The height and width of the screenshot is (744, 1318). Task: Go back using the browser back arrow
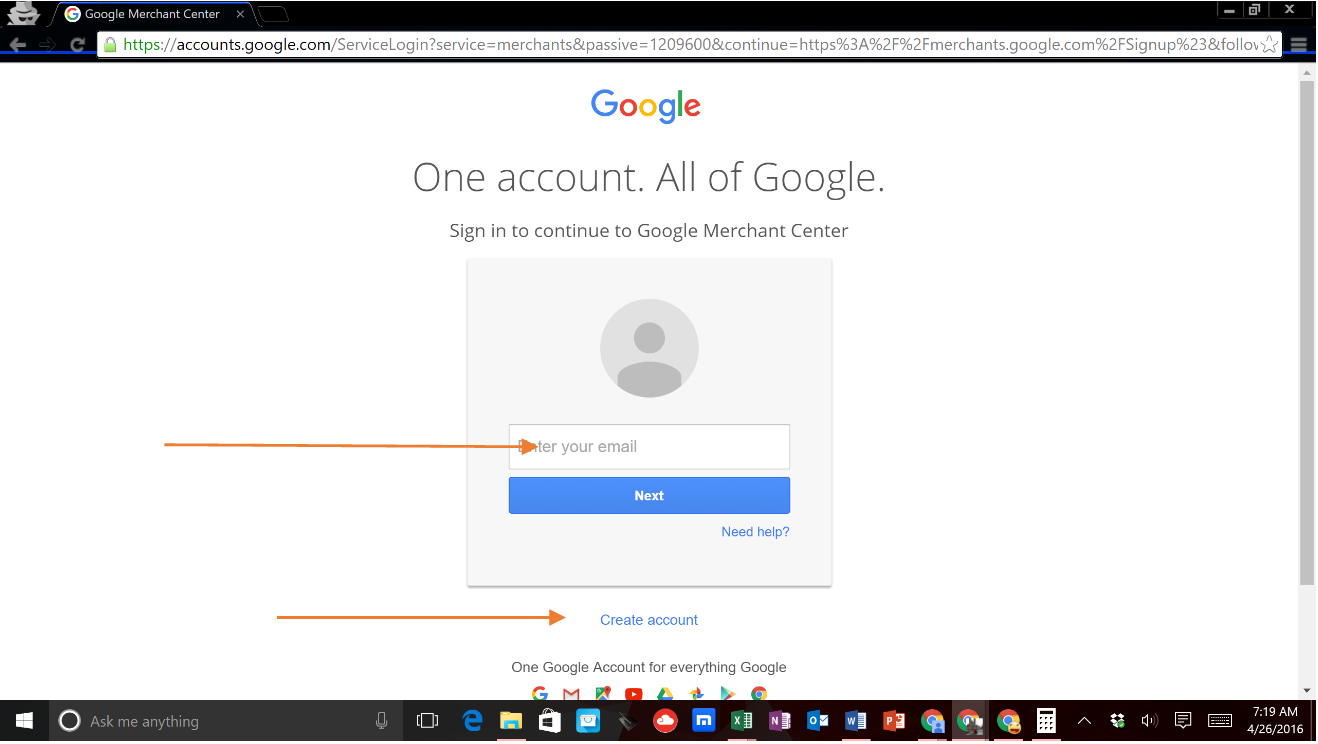pyautogui.click(x=17, y=45)
